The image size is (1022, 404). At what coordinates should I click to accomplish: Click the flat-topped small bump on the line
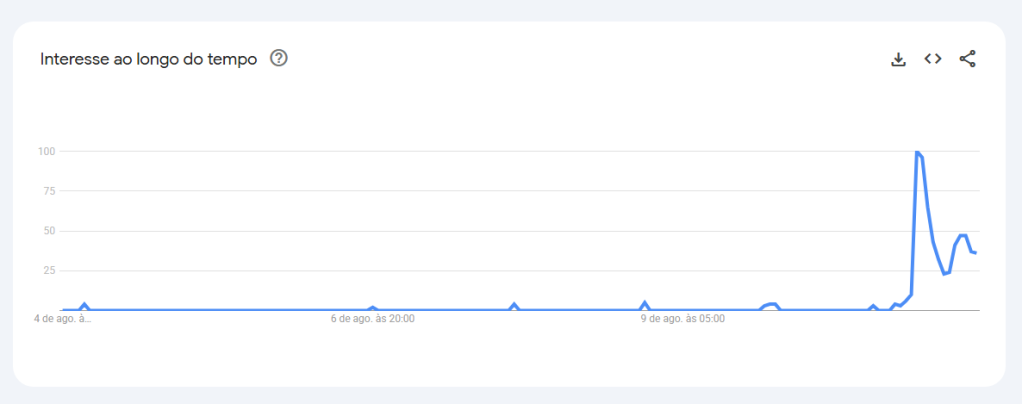(x=770, y=304)
